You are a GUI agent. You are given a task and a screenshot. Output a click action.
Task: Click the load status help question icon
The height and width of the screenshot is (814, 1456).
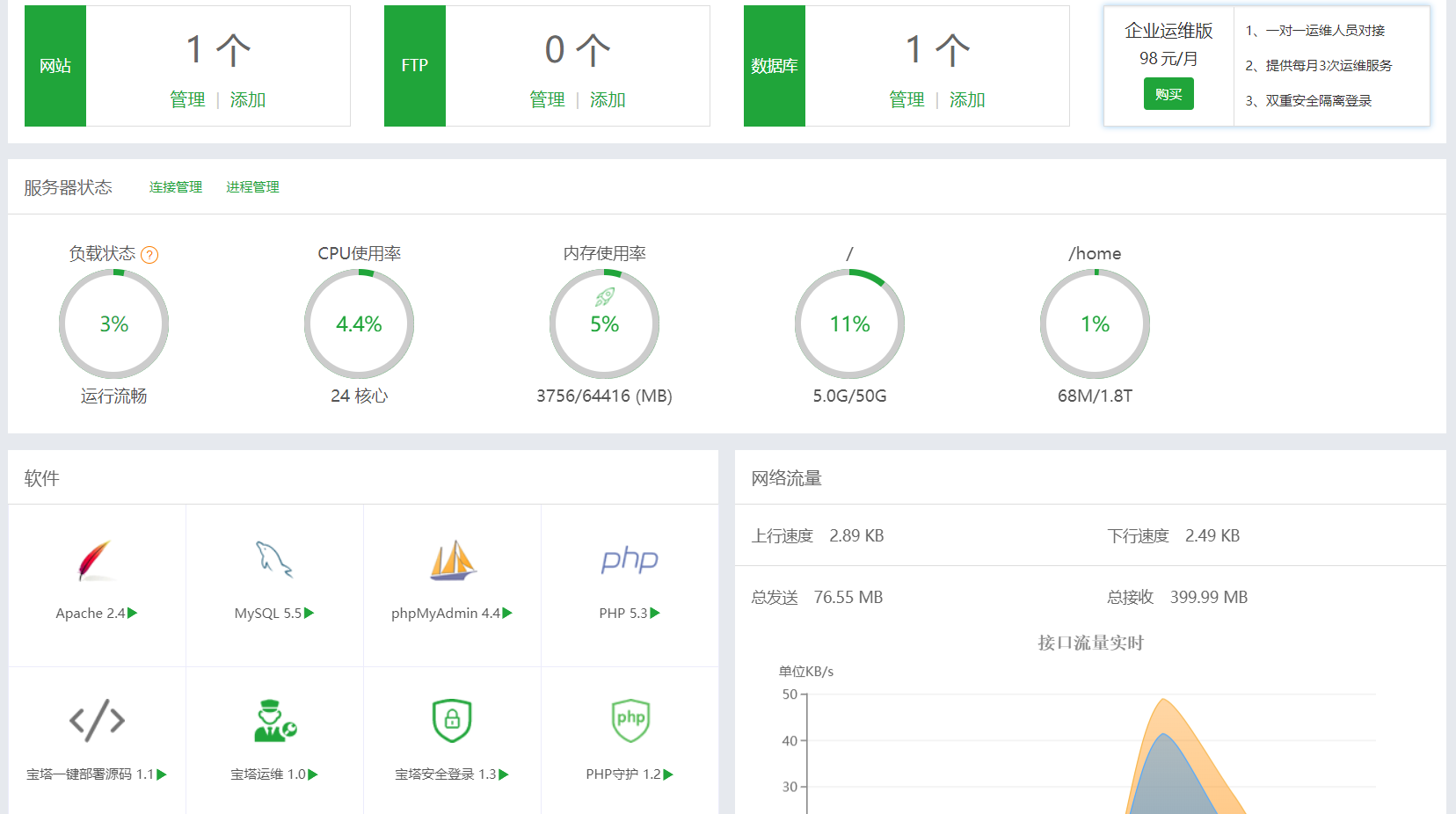[x=149, y=255]
